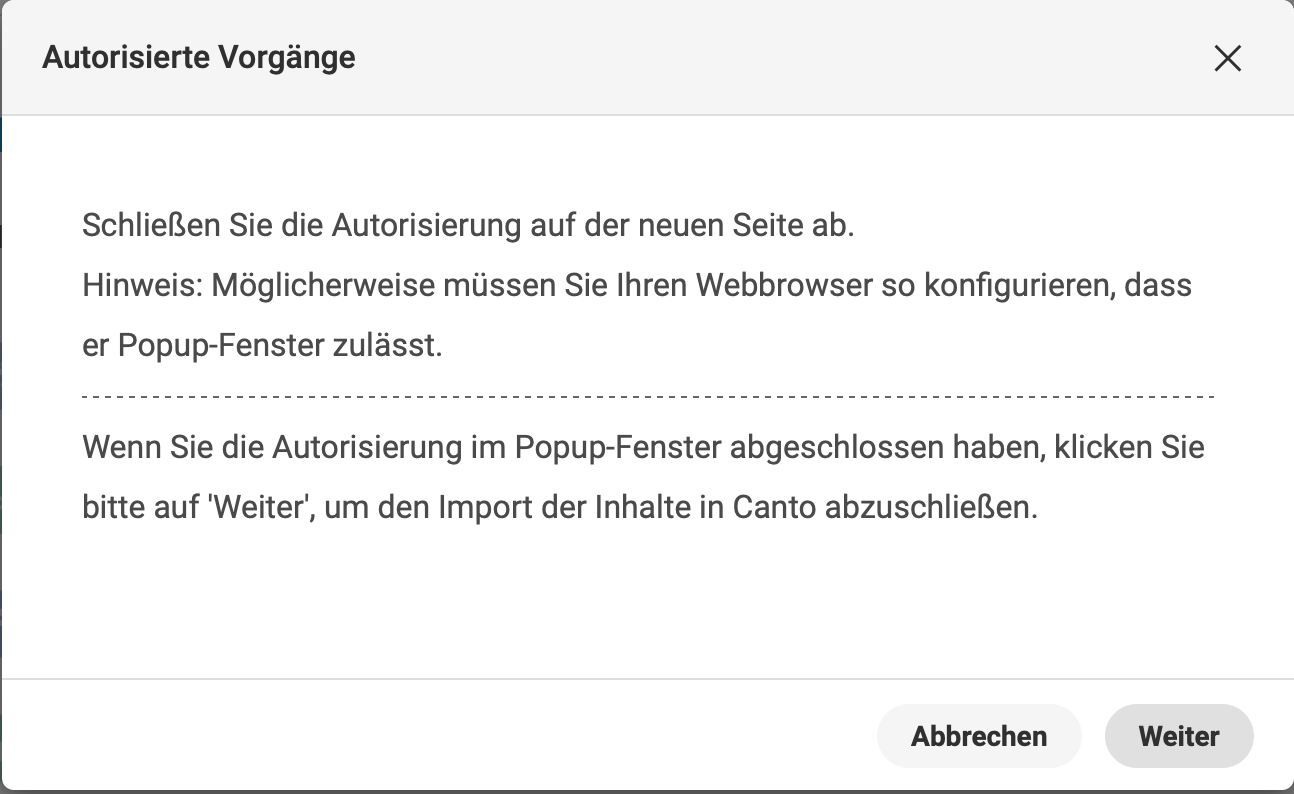Click the sentence starting with Wenn Sie
The image size is (1294, 794).
point(643,477)
